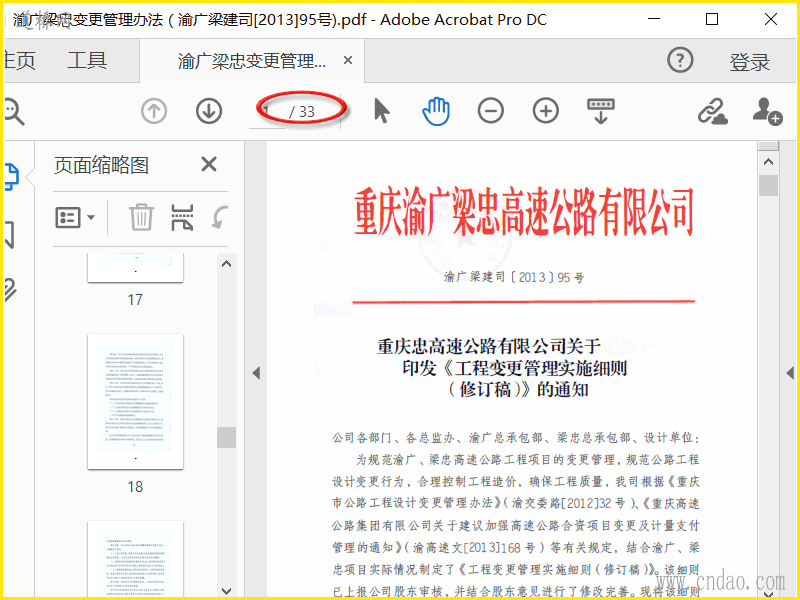
Task: Click the document scroll up arrow
Action: 768,162
